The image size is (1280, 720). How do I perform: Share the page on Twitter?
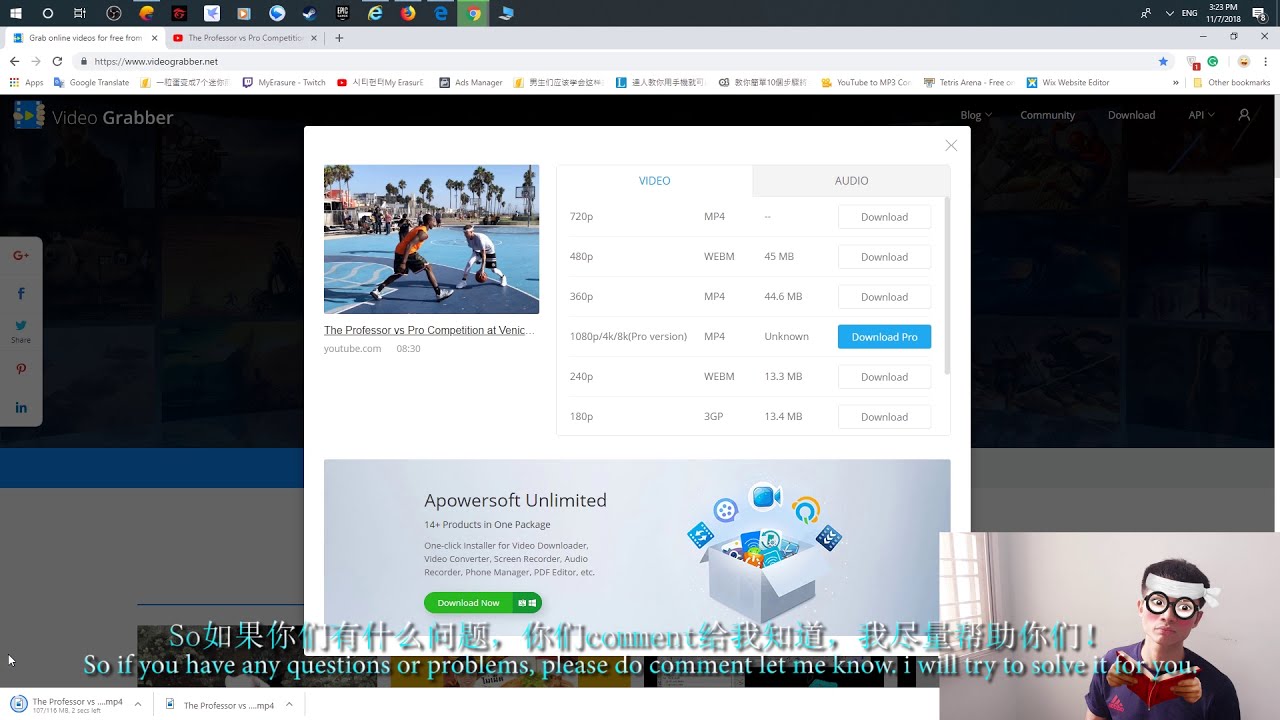21,325
